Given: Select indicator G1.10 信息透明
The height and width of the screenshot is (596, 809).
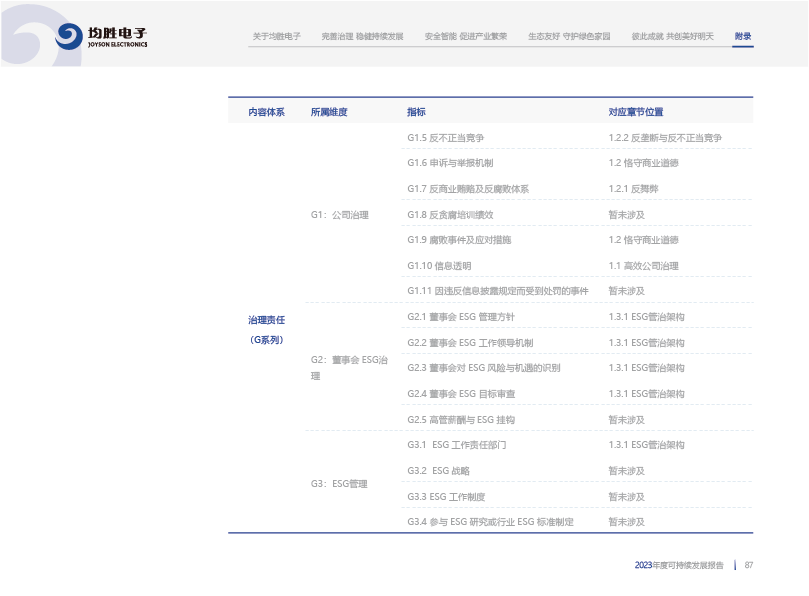Looking at the screenshot, I should [439, 266].
